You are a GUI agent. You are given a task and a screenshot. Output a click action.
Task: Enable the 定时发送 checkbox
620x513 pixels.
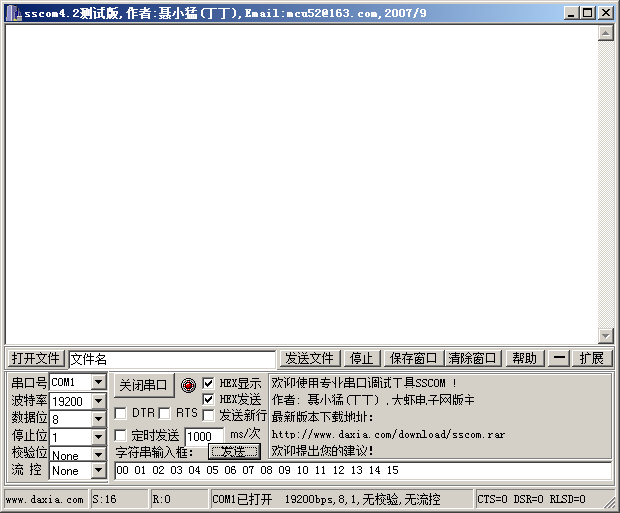point(120,435)
